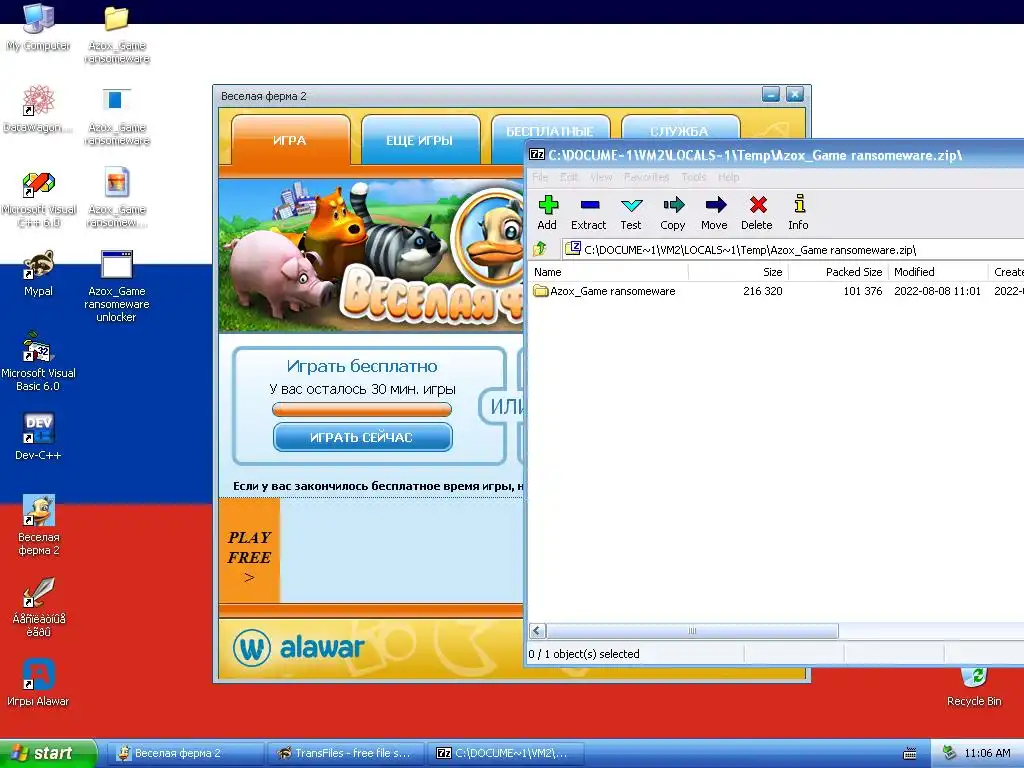
Task: Switch to TransFiles taskbar button
Action: pyautogui.click(x=345, y=753)
